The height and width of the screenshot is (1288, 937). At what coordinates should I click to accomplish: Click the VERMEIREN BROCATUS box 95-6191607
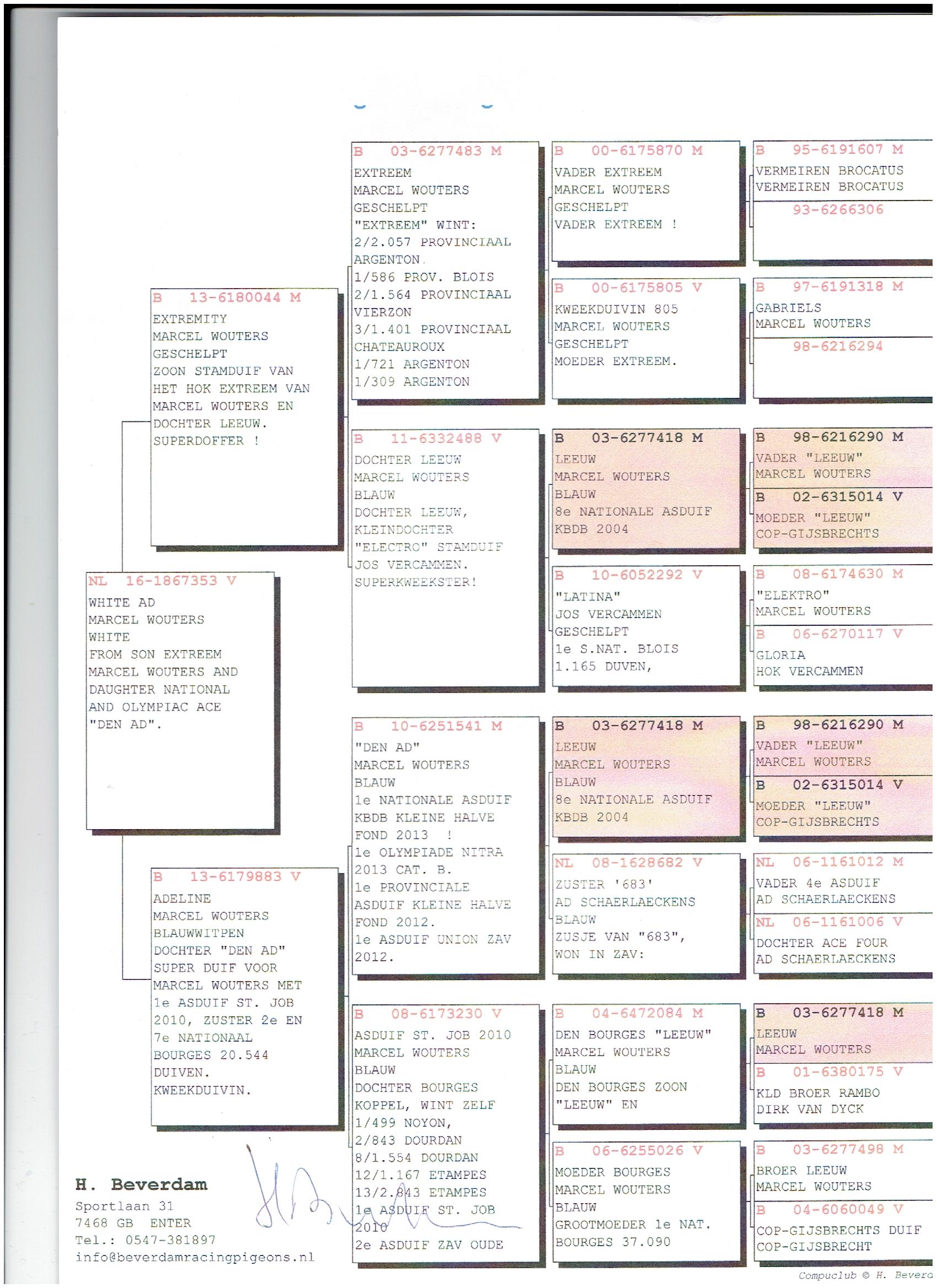(x=842, y=171)
